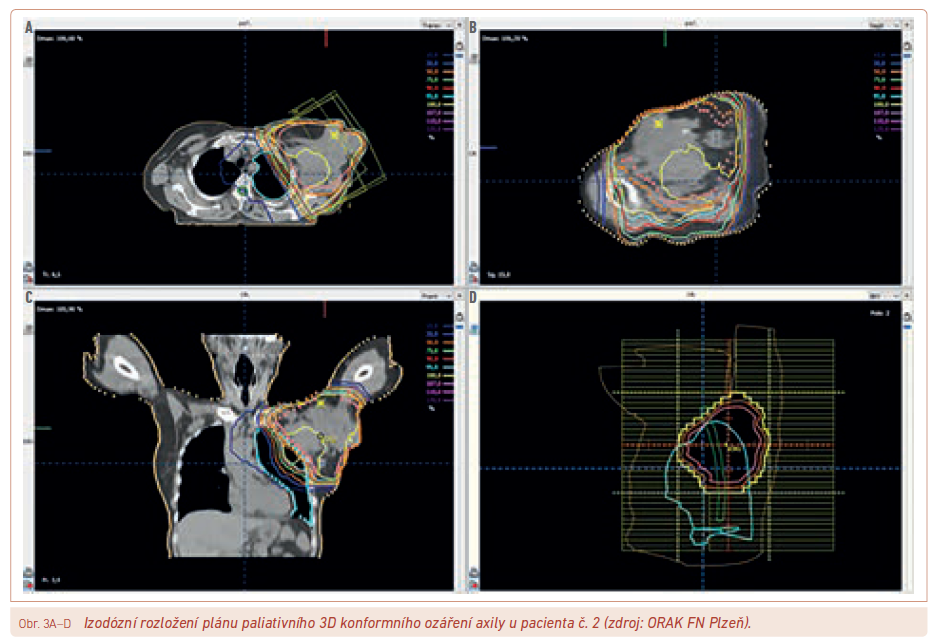The image size is (937, 643).
Task: Click the lock icon in sagittal panel B
Action: pyautogui.click(x=905, y=45)
